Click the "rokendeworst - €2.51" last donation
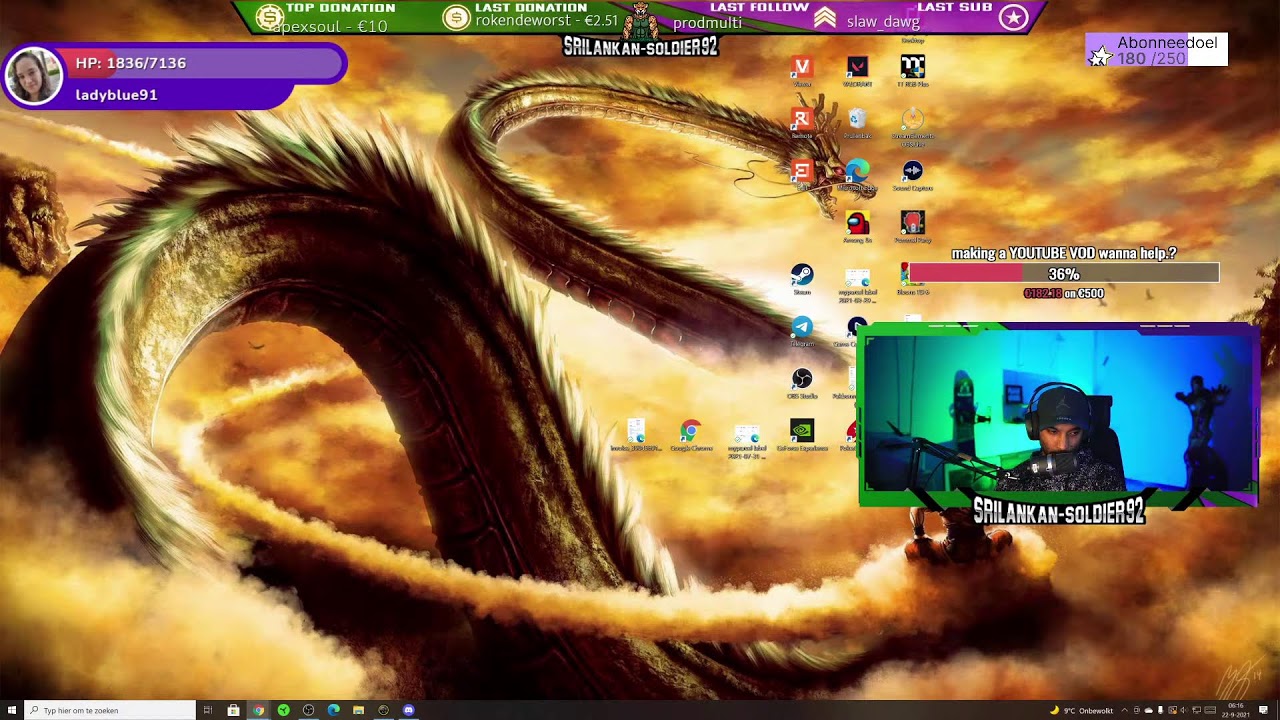This screenshot has width=1280, height=720. 547,21
